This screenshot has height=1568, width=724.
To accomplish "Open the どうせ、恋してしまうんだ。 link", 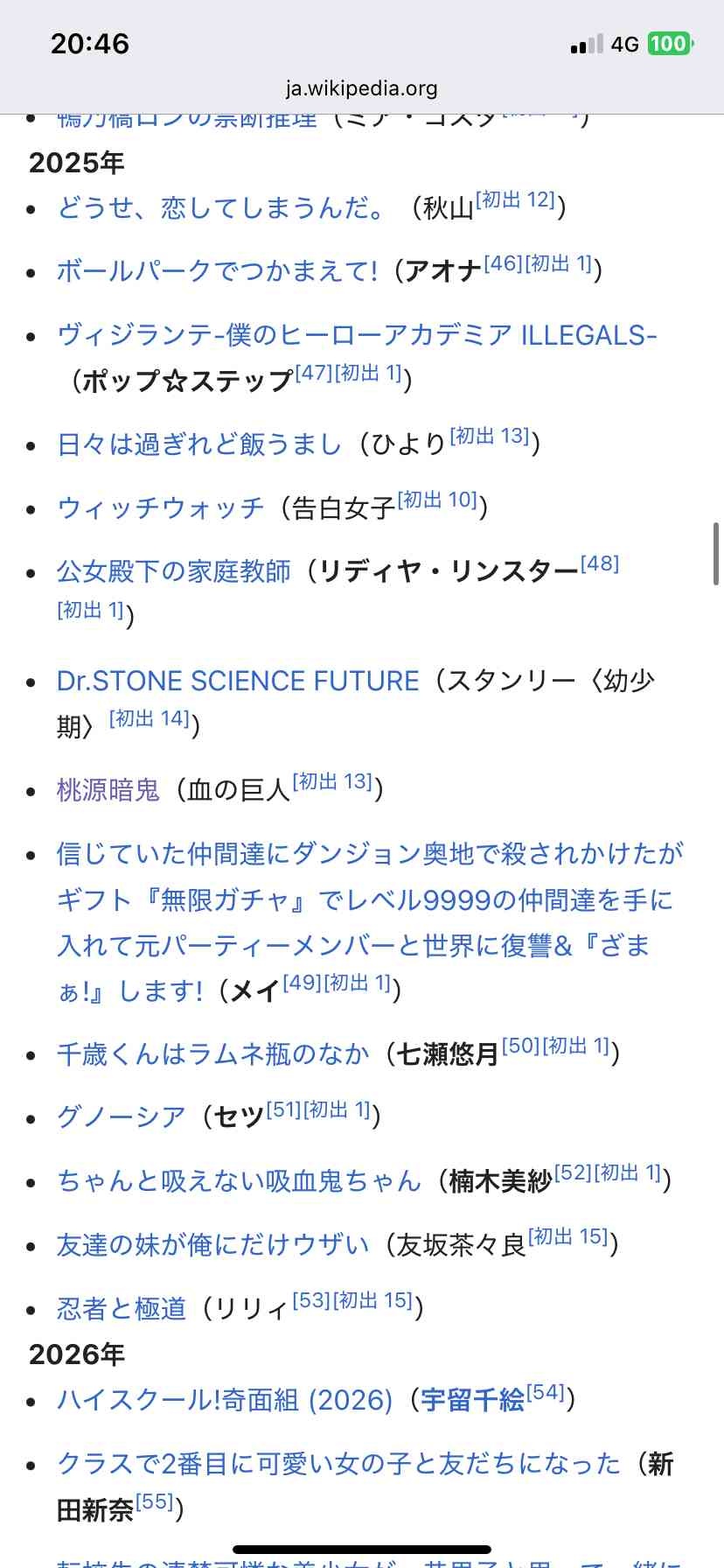I will (220, 207).
